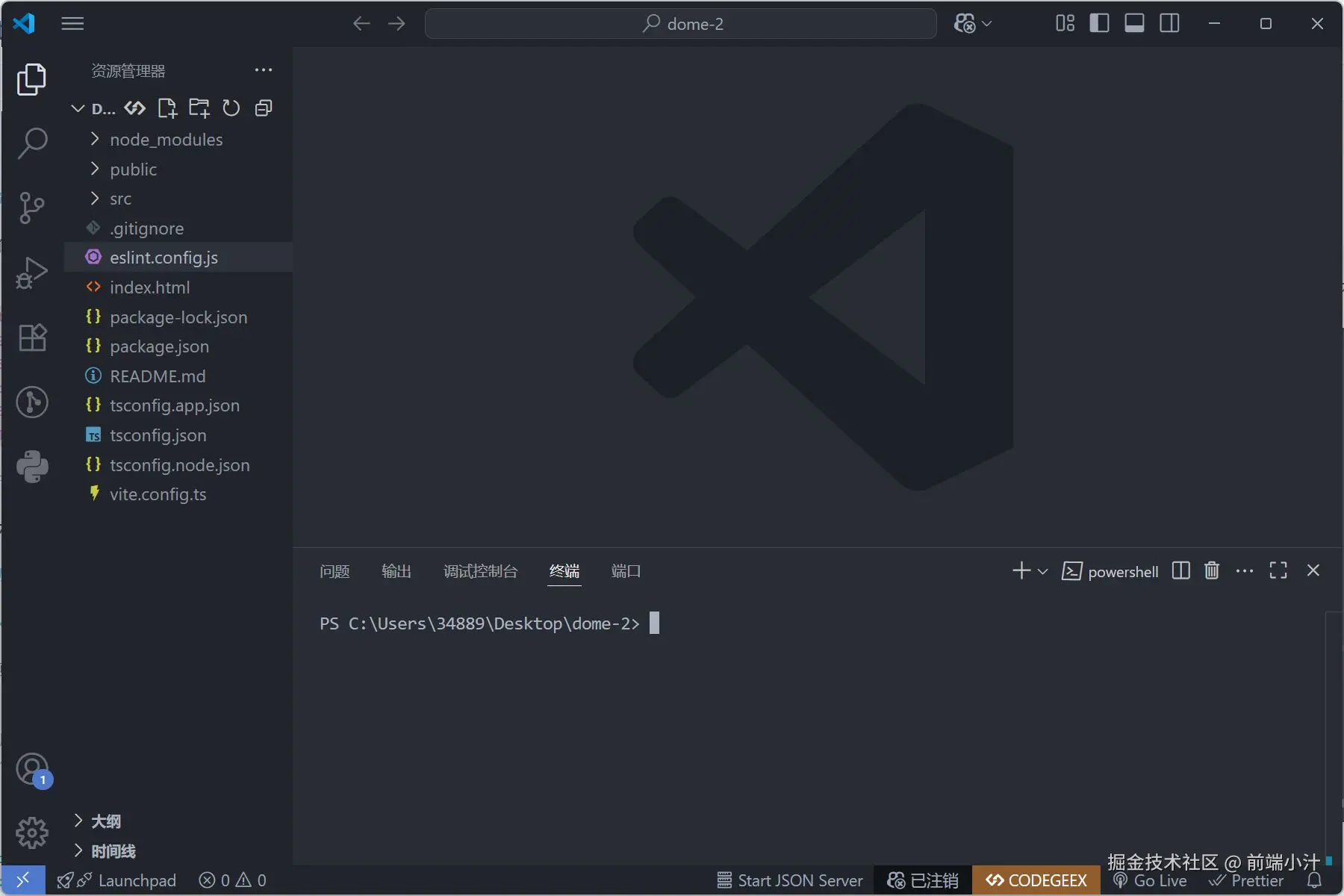Open the package.json file

(x=178, y=346)
